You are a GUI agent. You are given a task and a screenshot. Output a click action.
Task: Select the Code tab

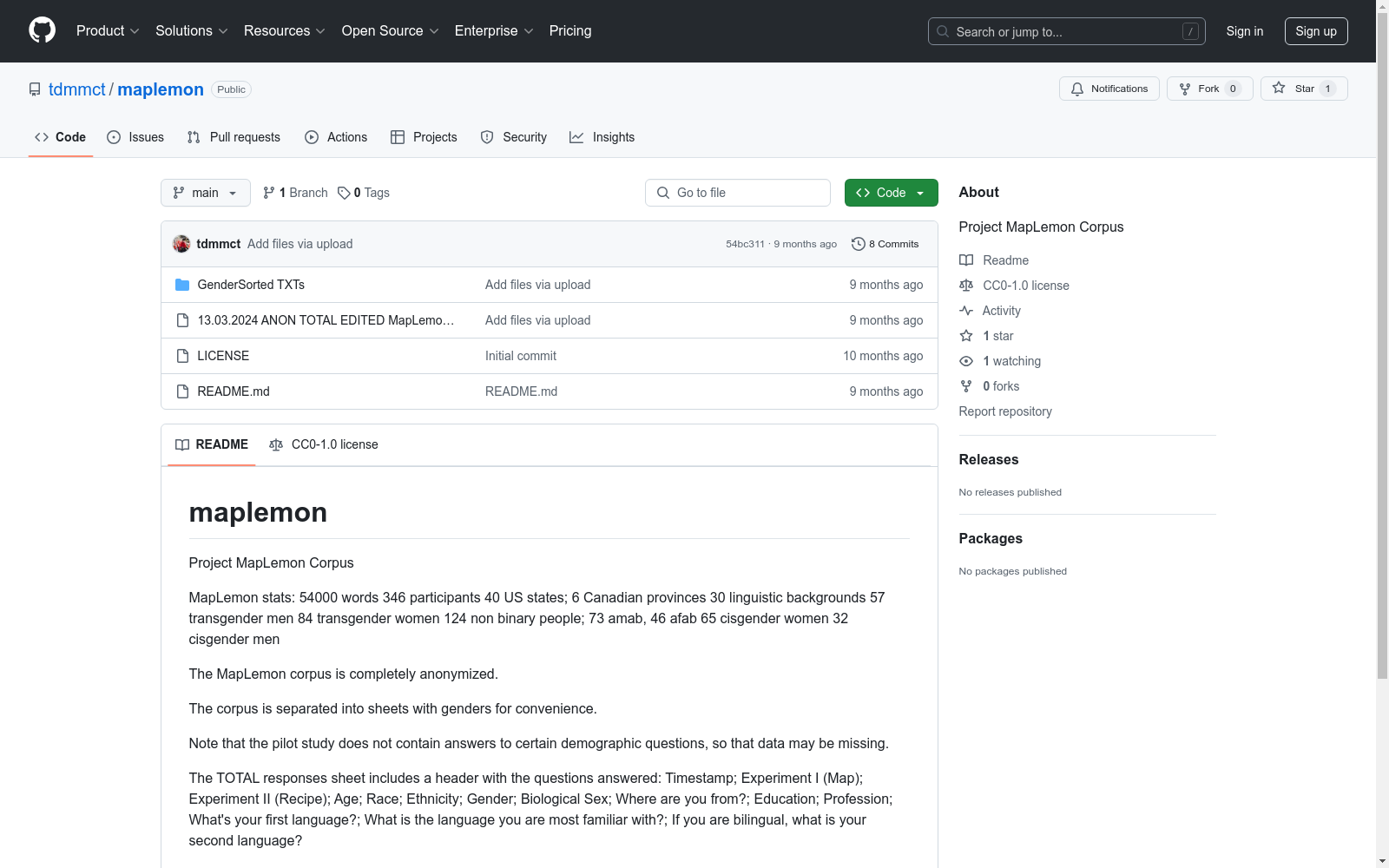61,137
